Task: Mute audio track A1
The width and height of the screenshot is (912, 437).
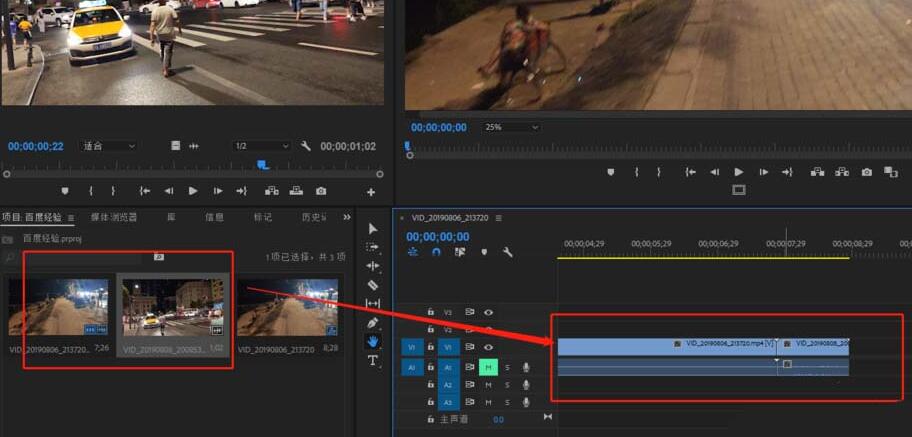Action: [x=488, y=368]
